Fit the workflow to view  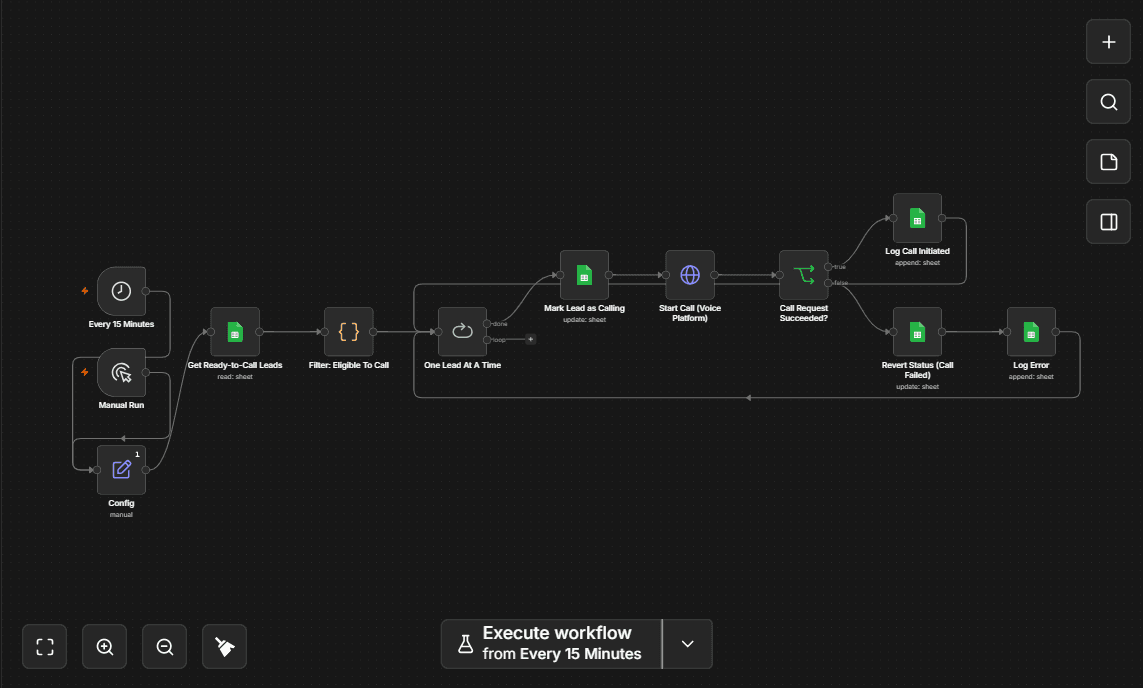pos(44,646)
